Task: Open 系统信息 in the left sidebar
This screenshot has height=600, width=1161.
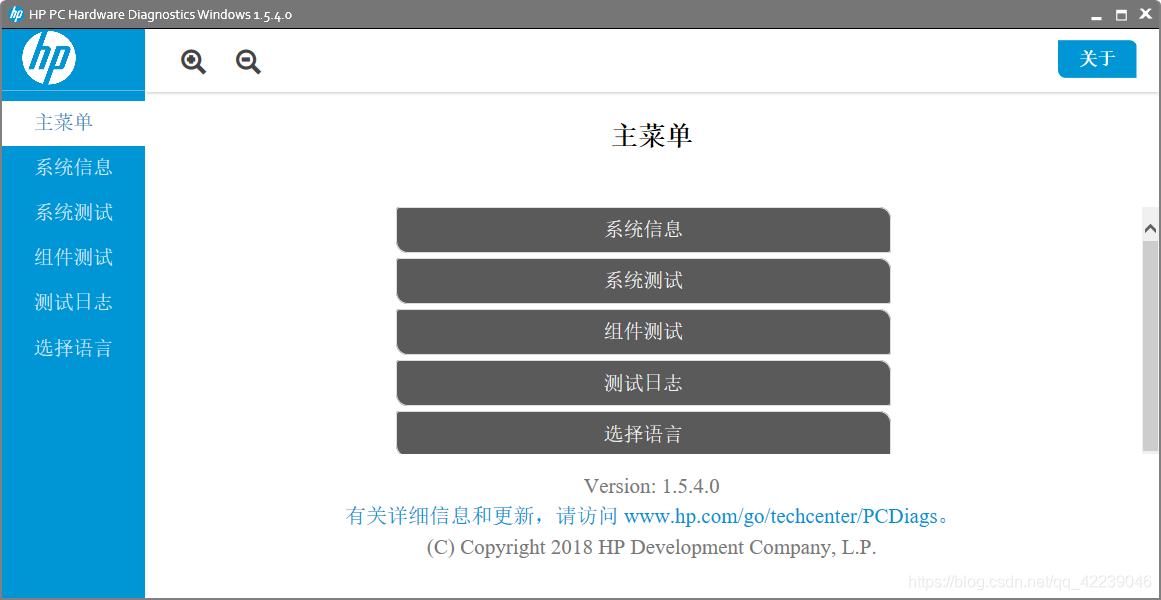Action: point(73,167)
